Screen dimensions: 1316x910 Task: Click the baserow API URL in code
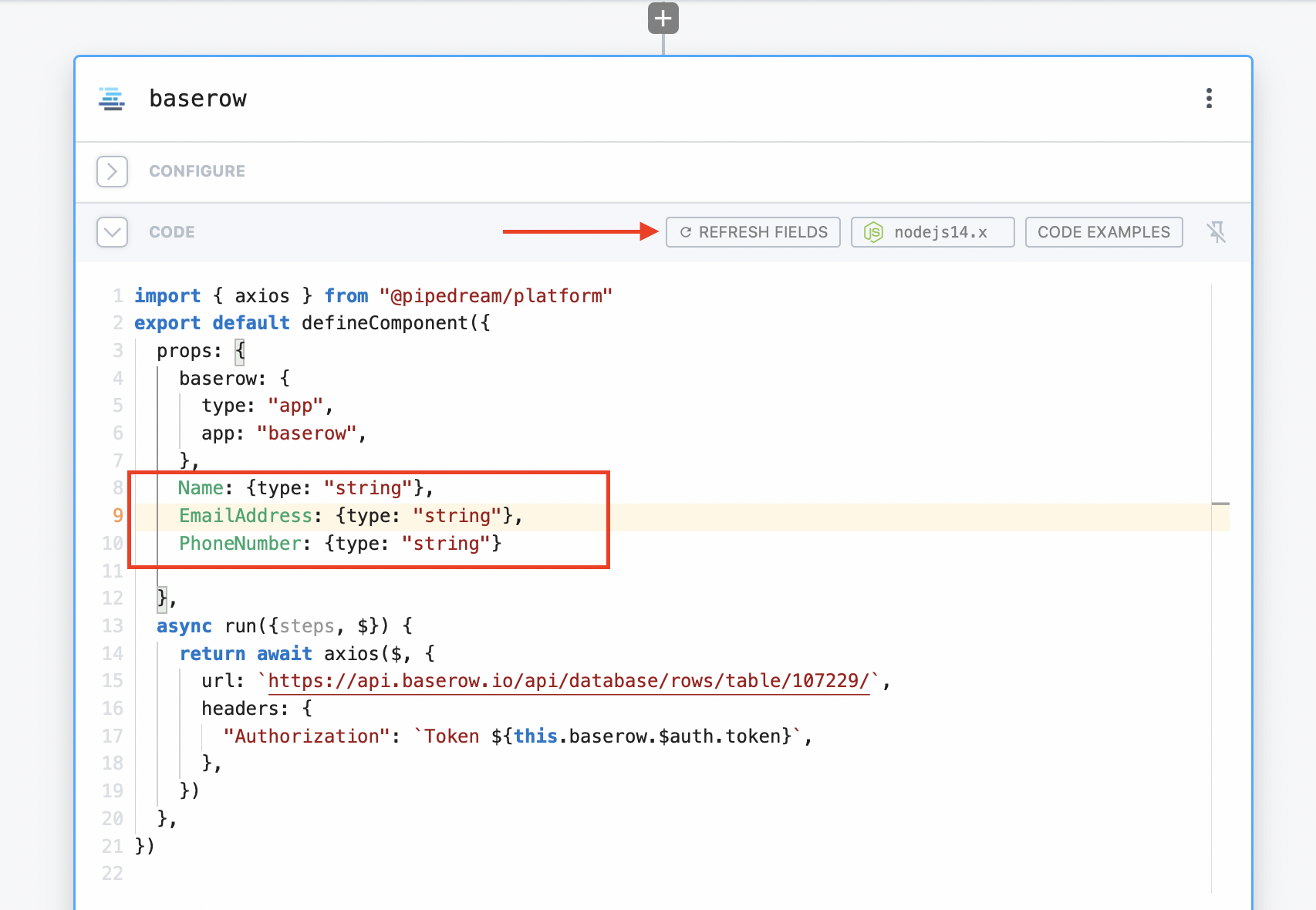(x=569, y=681)
